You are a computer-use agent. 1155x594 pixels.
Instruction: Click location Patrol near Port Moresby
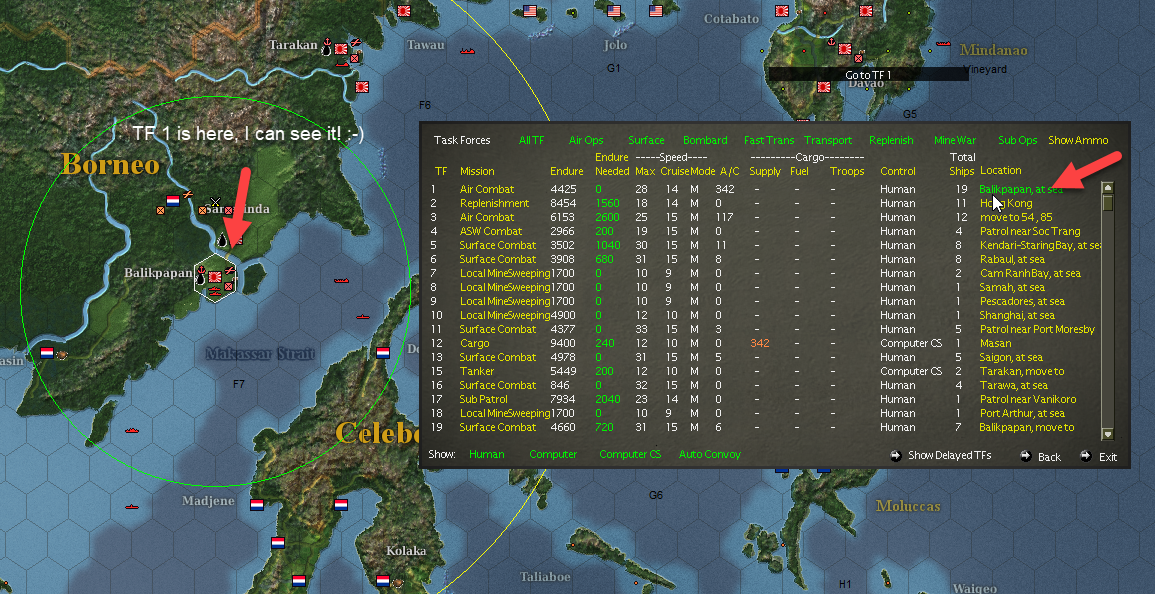pyautogui.click(x=1037, y=329)
